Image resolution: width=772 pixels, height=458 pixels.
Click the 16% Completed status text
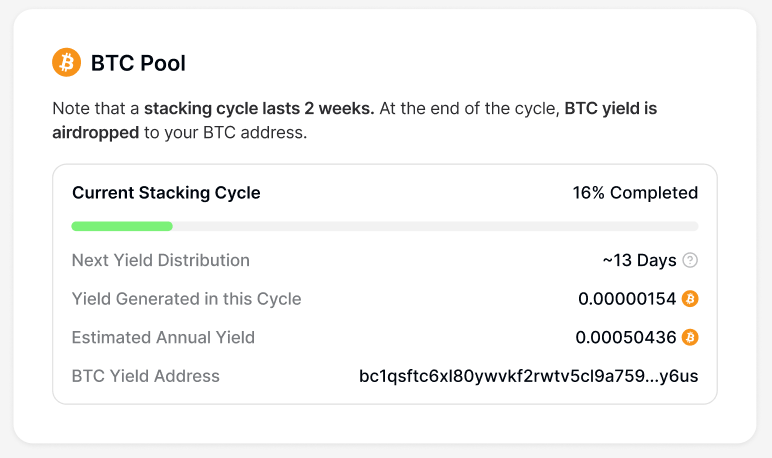pyautogui.click(x=635, y=193)
